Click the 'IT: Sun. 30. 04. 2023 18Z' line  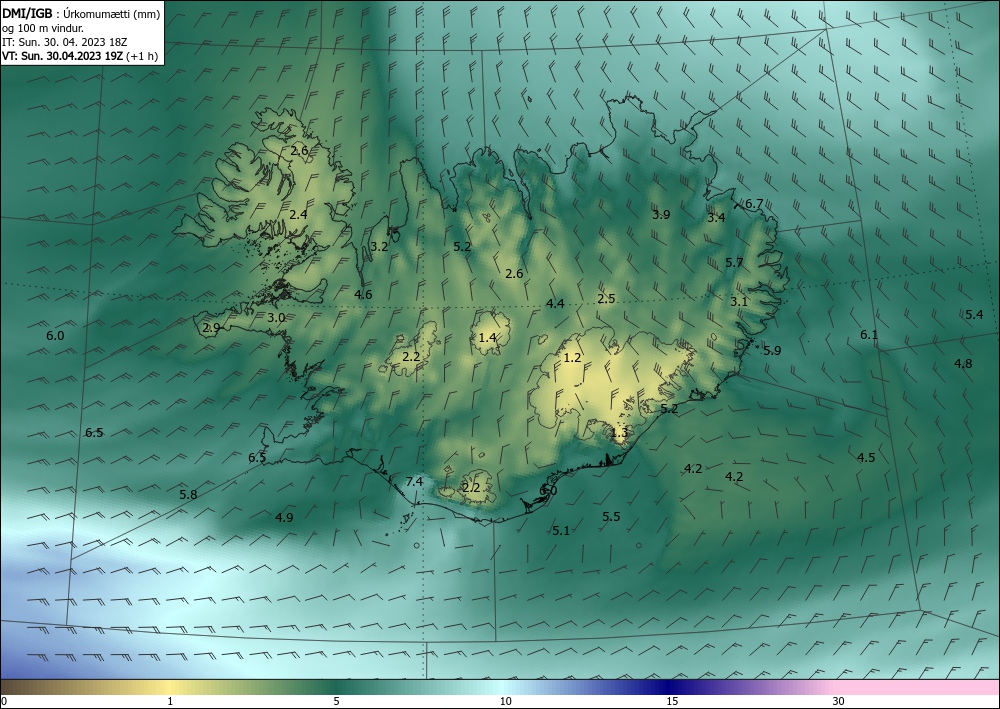[64, 42]
